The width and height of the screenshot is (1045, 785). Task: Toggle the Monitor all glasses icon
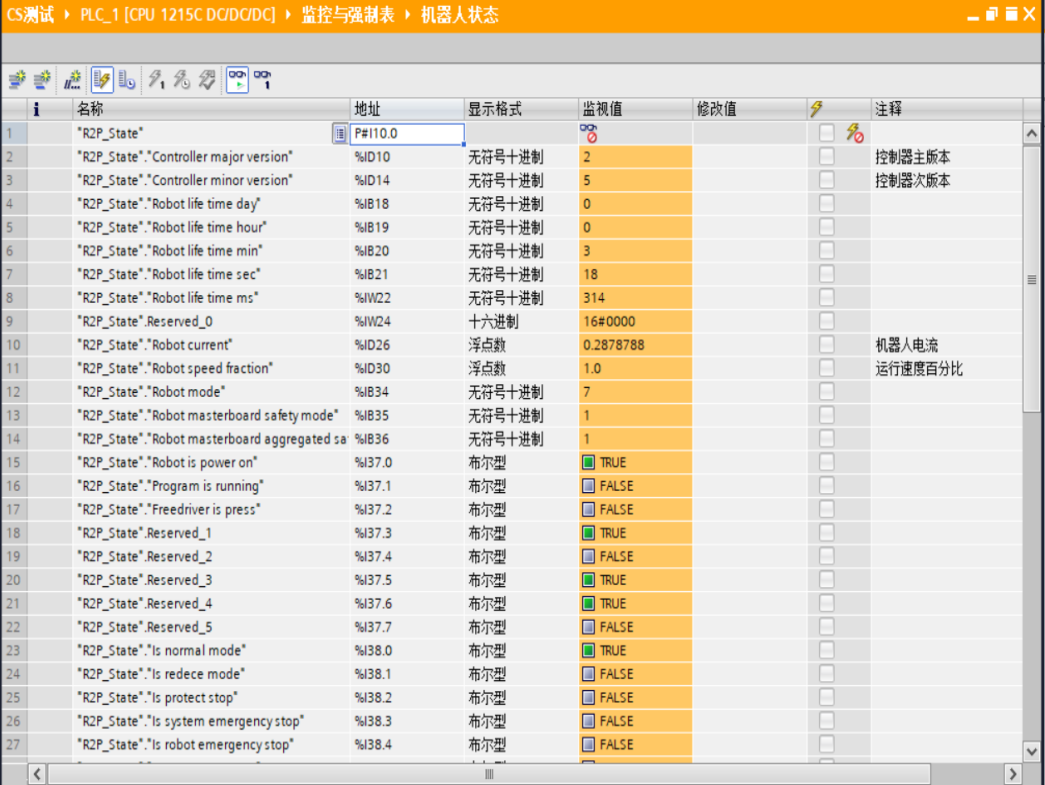[237, 81]
